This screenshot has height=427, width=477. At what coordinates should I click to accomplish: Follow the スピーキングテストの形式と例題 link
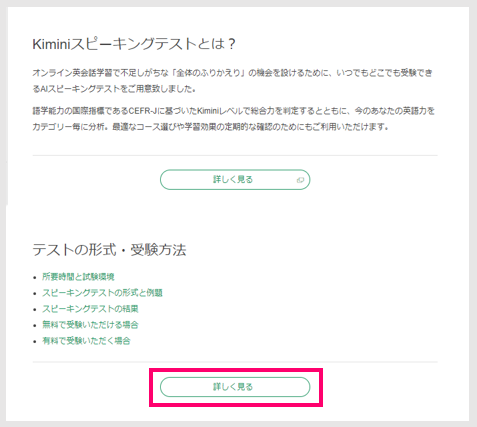click(102, 293)
